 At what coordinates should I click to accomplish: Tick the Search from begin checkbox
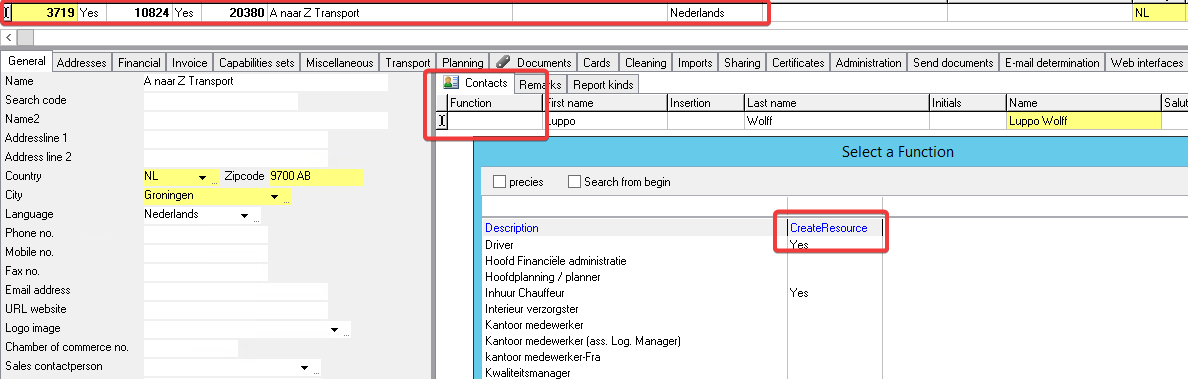click(x=574, y=182)
